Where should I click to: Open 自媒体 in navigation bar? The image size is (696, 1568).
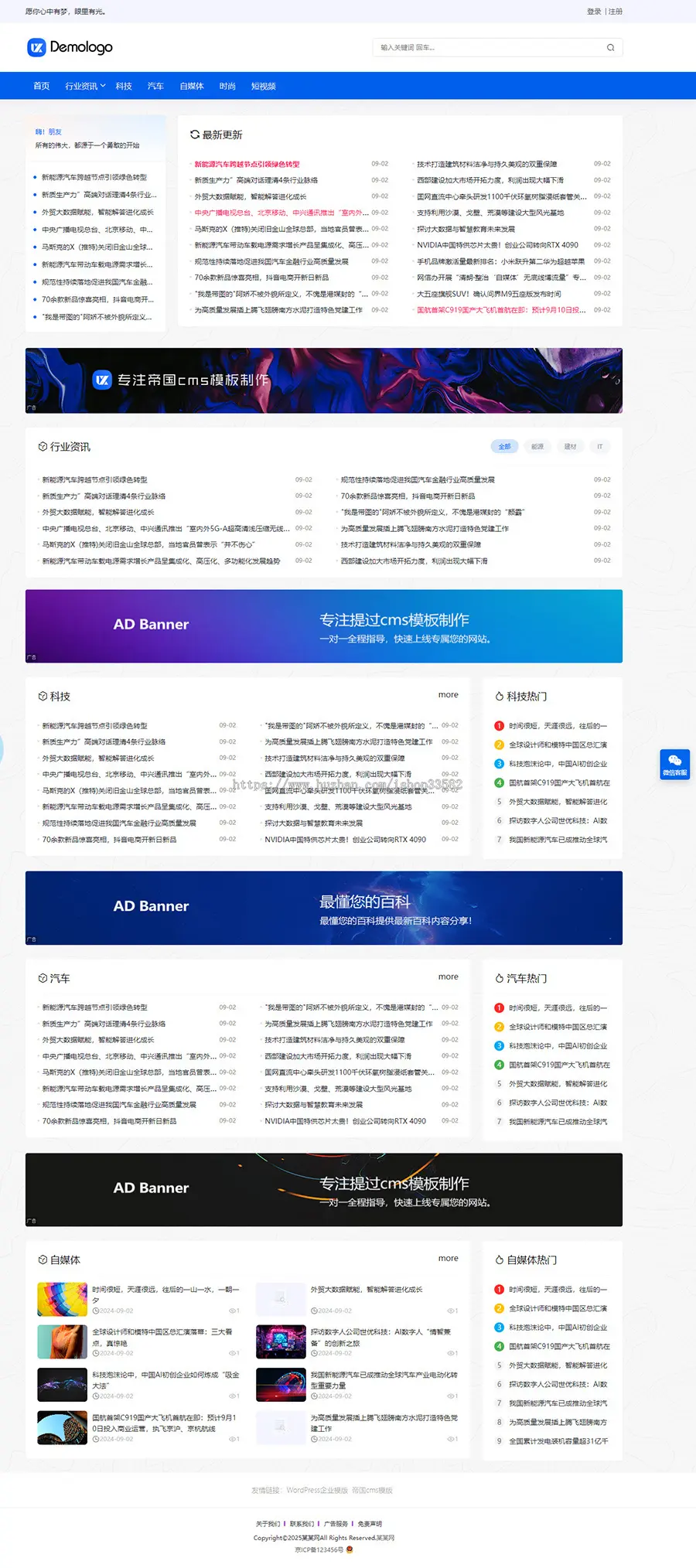[192, 86]
